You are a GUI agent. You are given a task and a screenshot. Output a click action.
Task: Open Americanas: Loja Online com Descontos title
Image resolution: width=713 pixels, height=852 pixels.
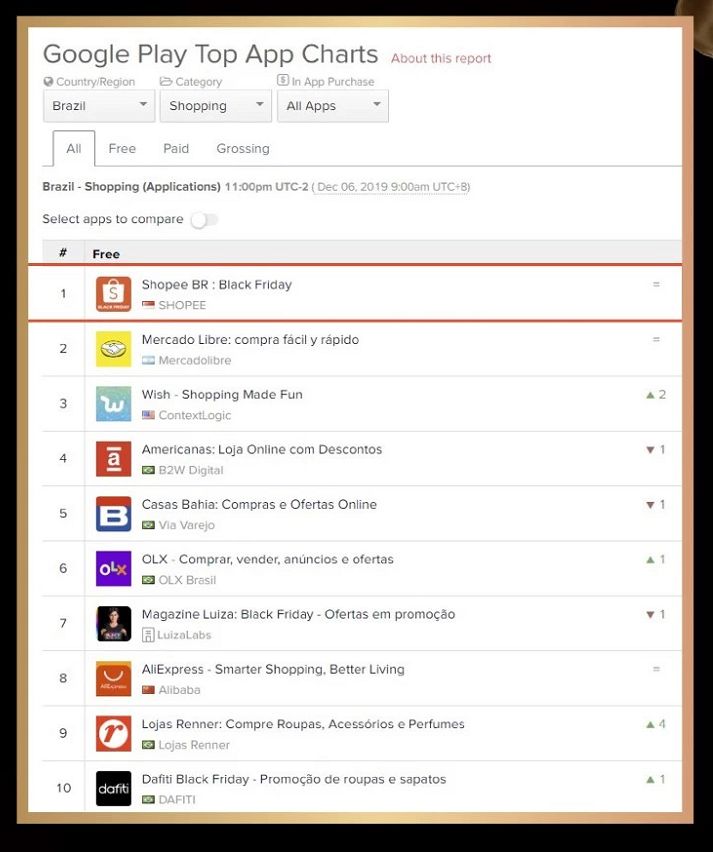(262, 449)
